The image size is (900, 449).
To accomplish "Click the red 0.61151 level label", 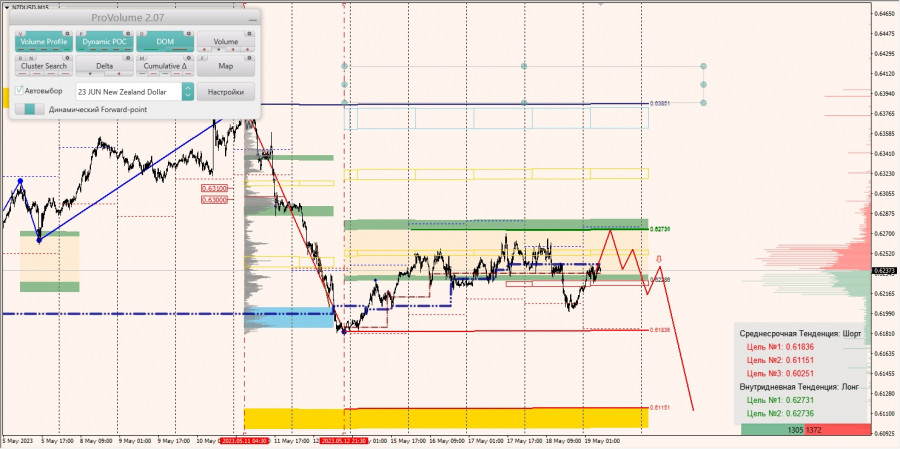I will point(660,407).
